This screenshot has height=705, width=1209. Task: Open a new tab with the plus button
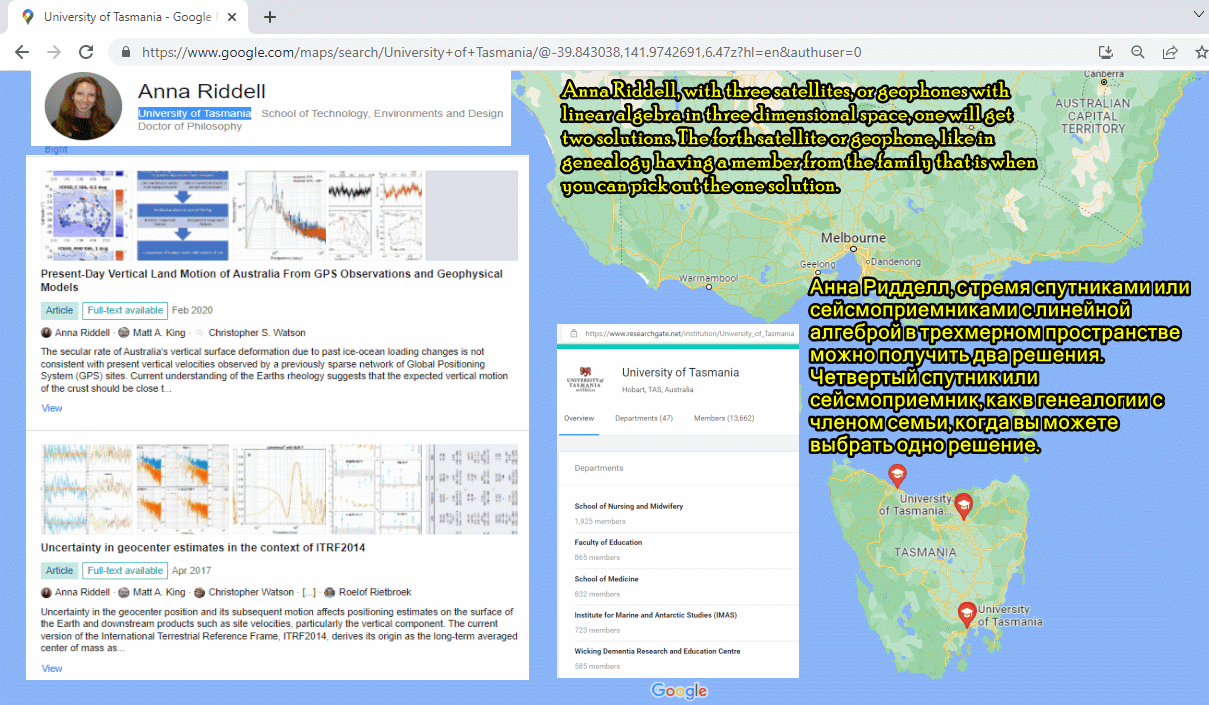pos(269,17)
